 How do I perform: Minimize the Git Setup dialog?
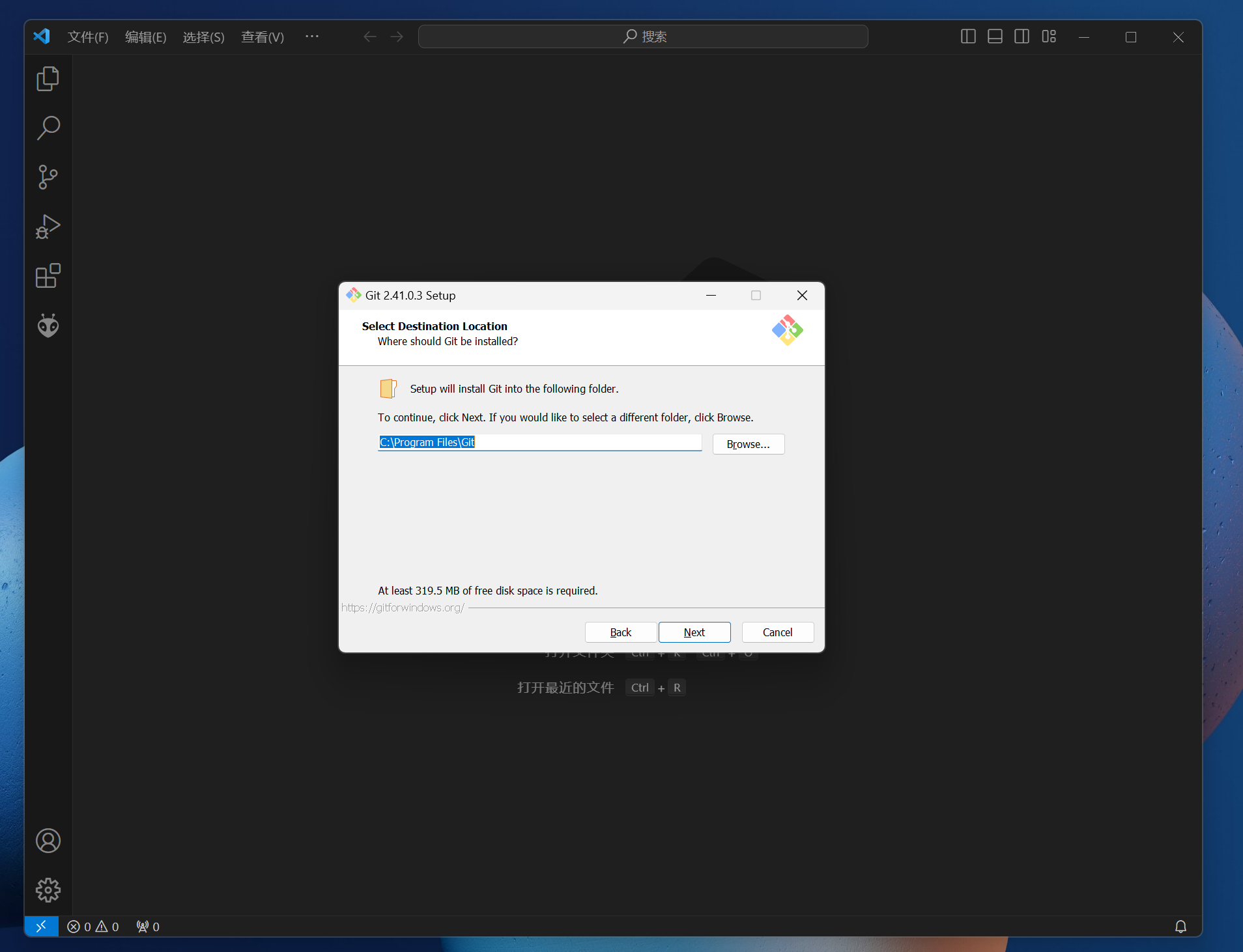711,296
